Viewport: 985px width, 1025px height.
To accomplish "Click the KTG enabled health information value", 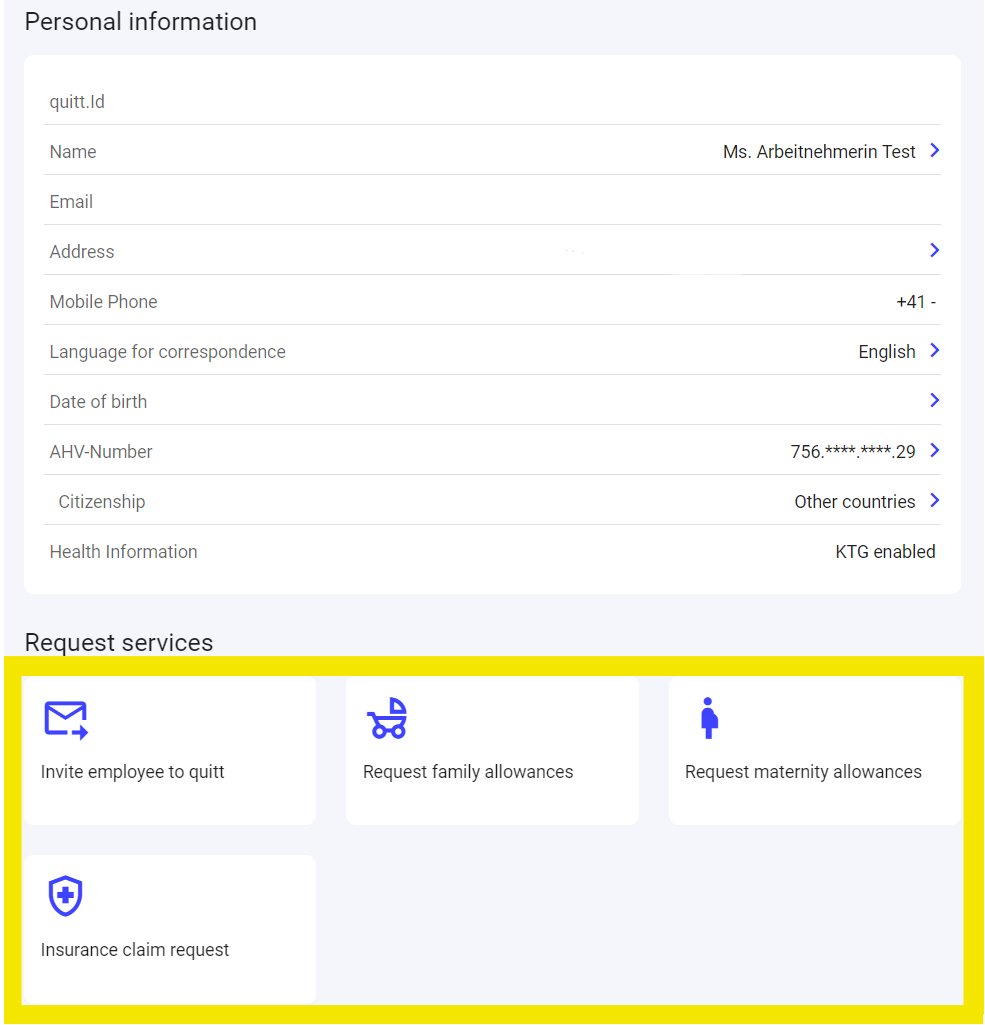I will [885, 552].
